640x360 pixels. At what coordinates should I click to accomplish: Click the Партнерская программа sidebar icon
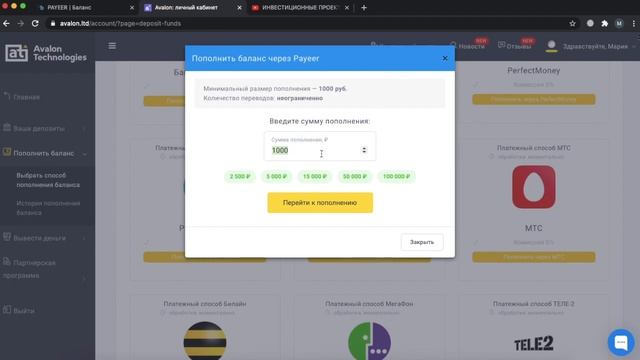pos(7,262)
